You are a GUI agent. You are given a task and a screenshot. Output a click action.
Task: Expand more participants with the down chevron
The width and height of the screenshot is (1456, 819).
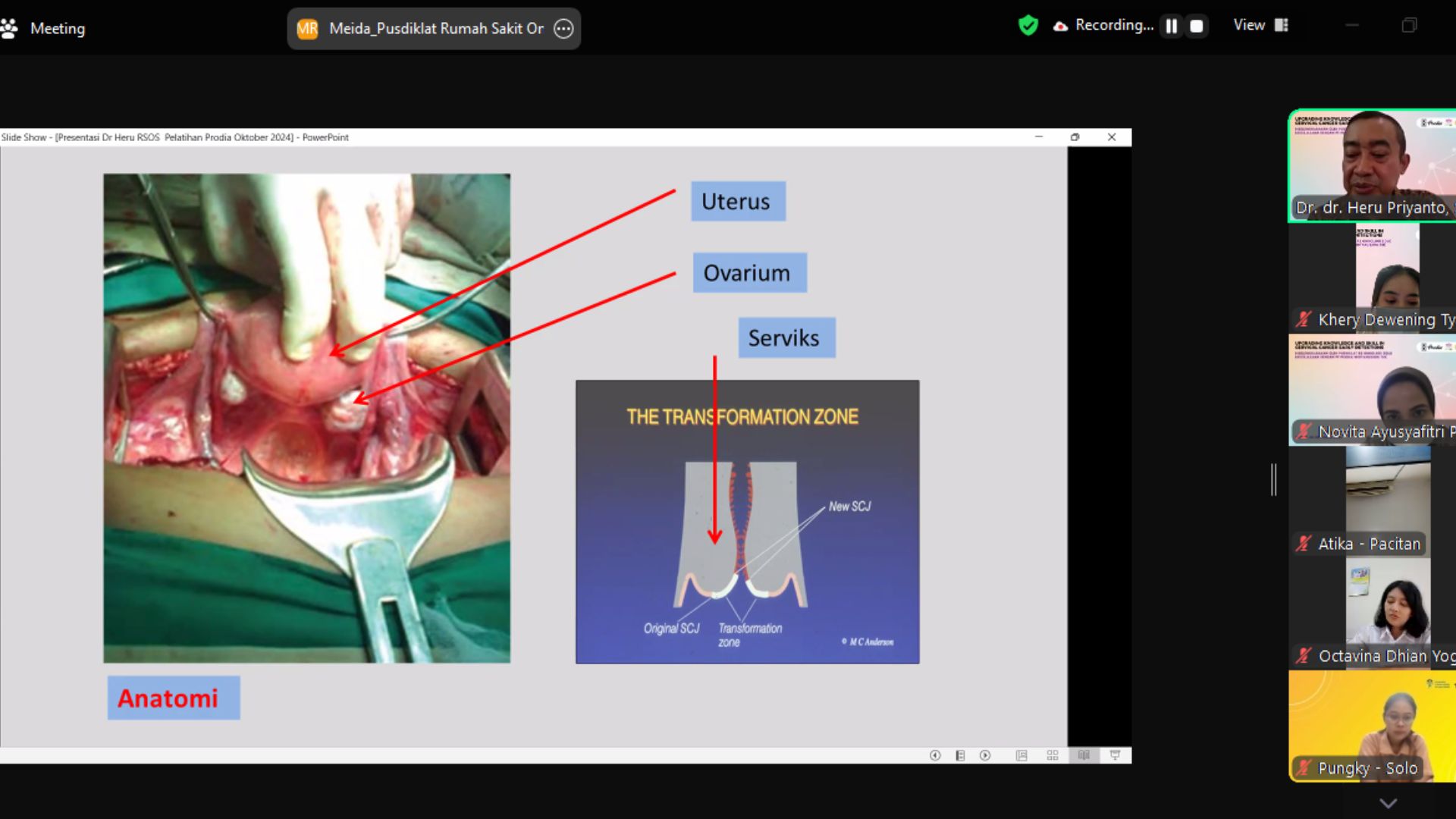coord(1388,803)
